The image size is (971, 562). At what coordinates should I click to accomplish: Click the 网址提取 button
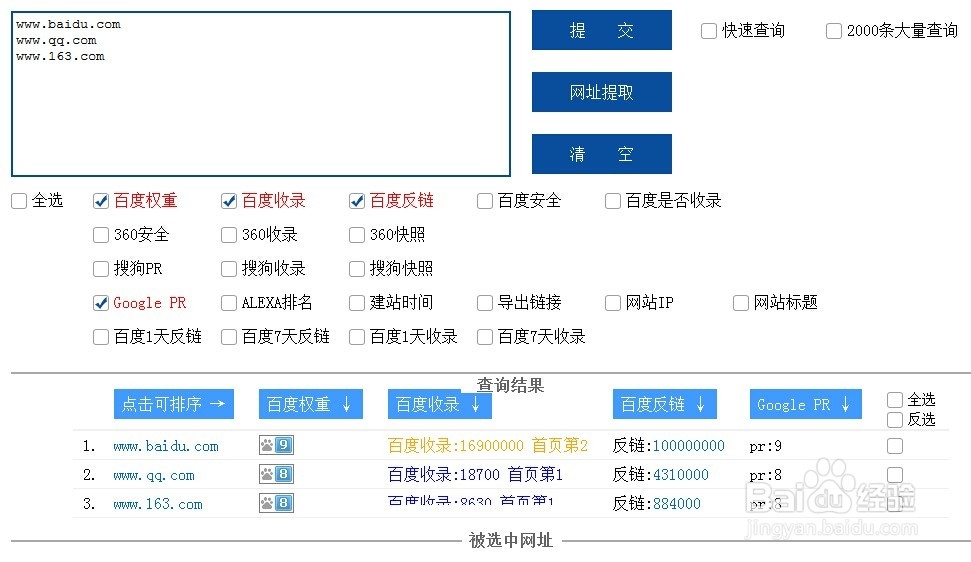601,92
